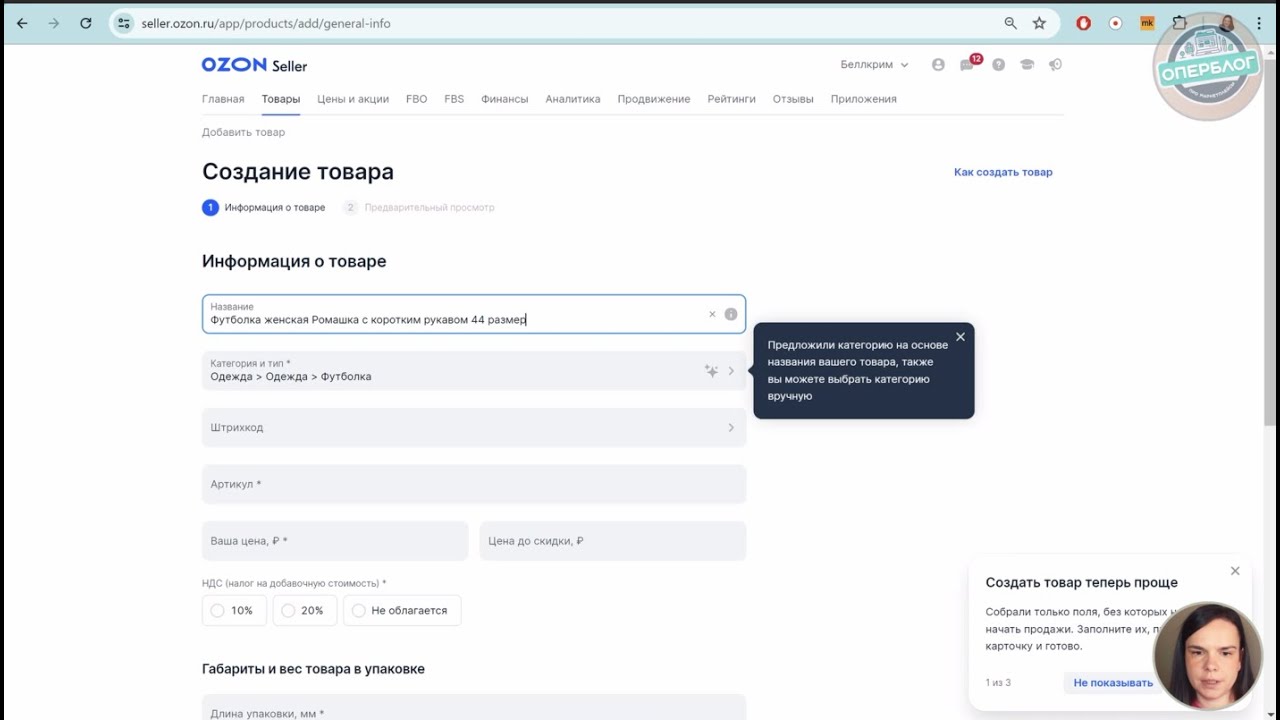Screen dimensions: 1280x720
Task: Open the megaphone announcements icon
Action: tap(1055, 65)
